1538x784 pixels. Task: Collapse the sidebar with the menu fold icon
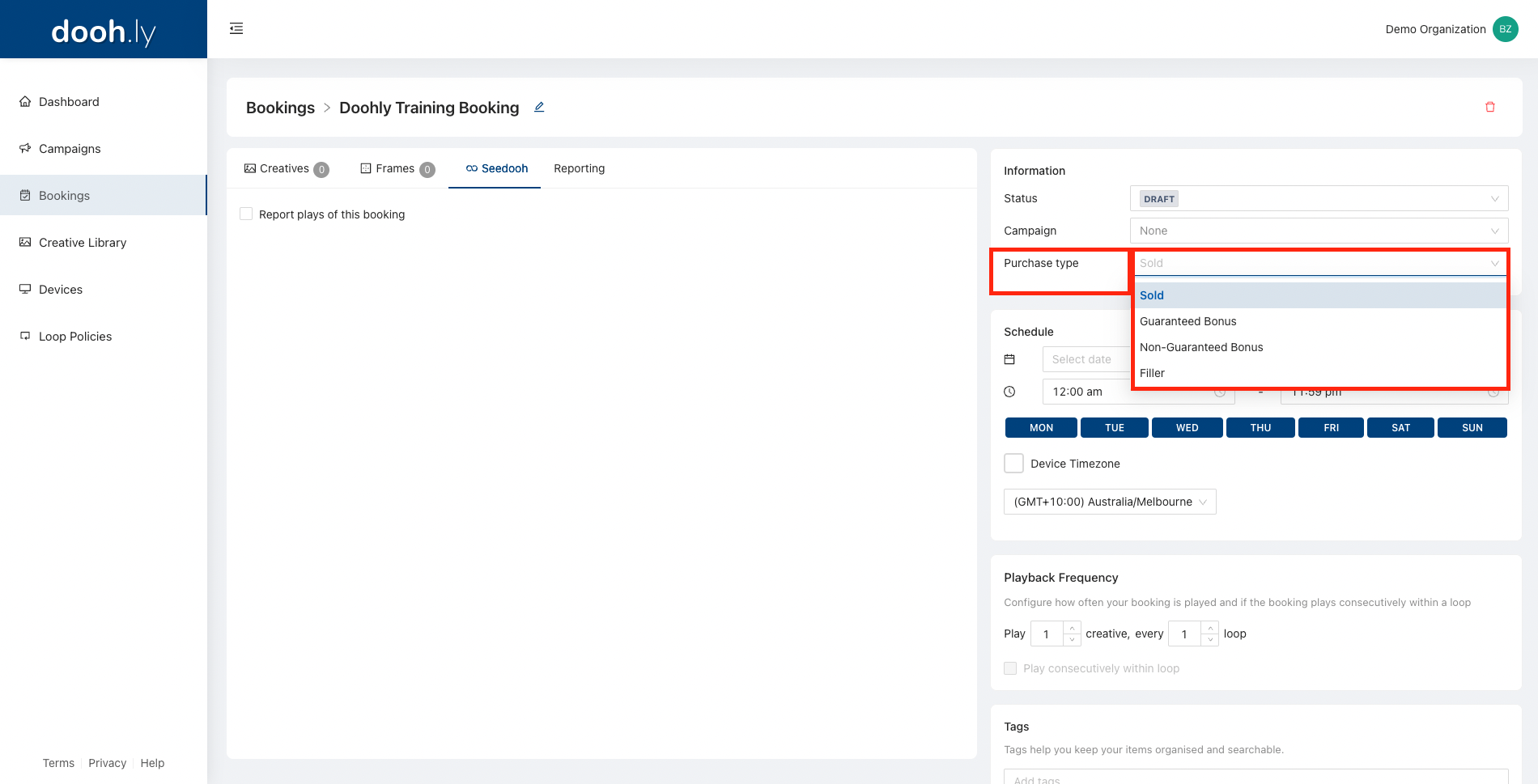point(236,29)
